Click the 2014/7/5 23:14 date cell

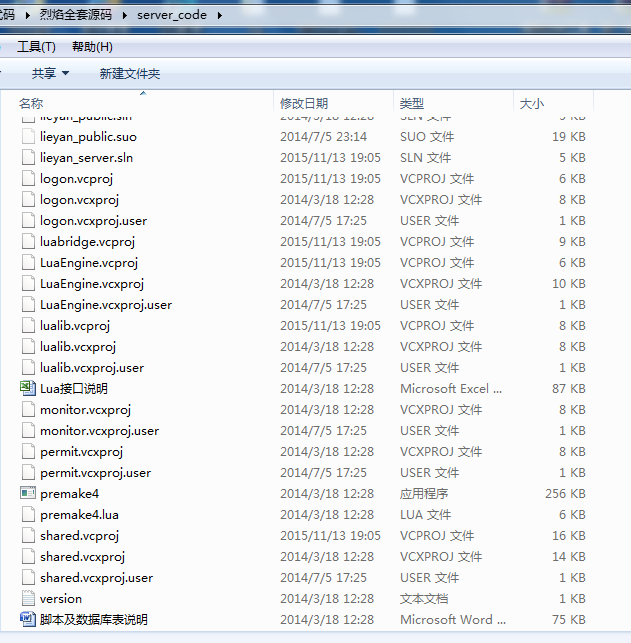pos(323,137)
